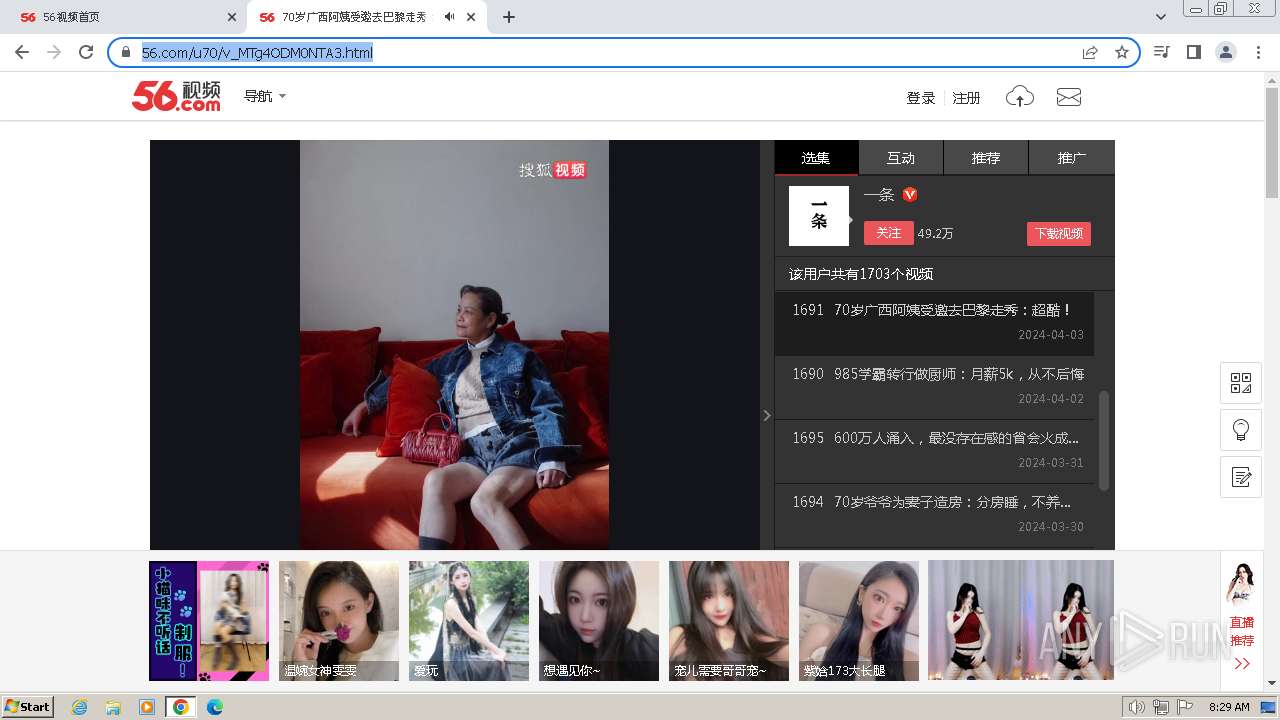Open the mail messages icon
Screen dimensions: 1280x720
tap(1069, 97)
